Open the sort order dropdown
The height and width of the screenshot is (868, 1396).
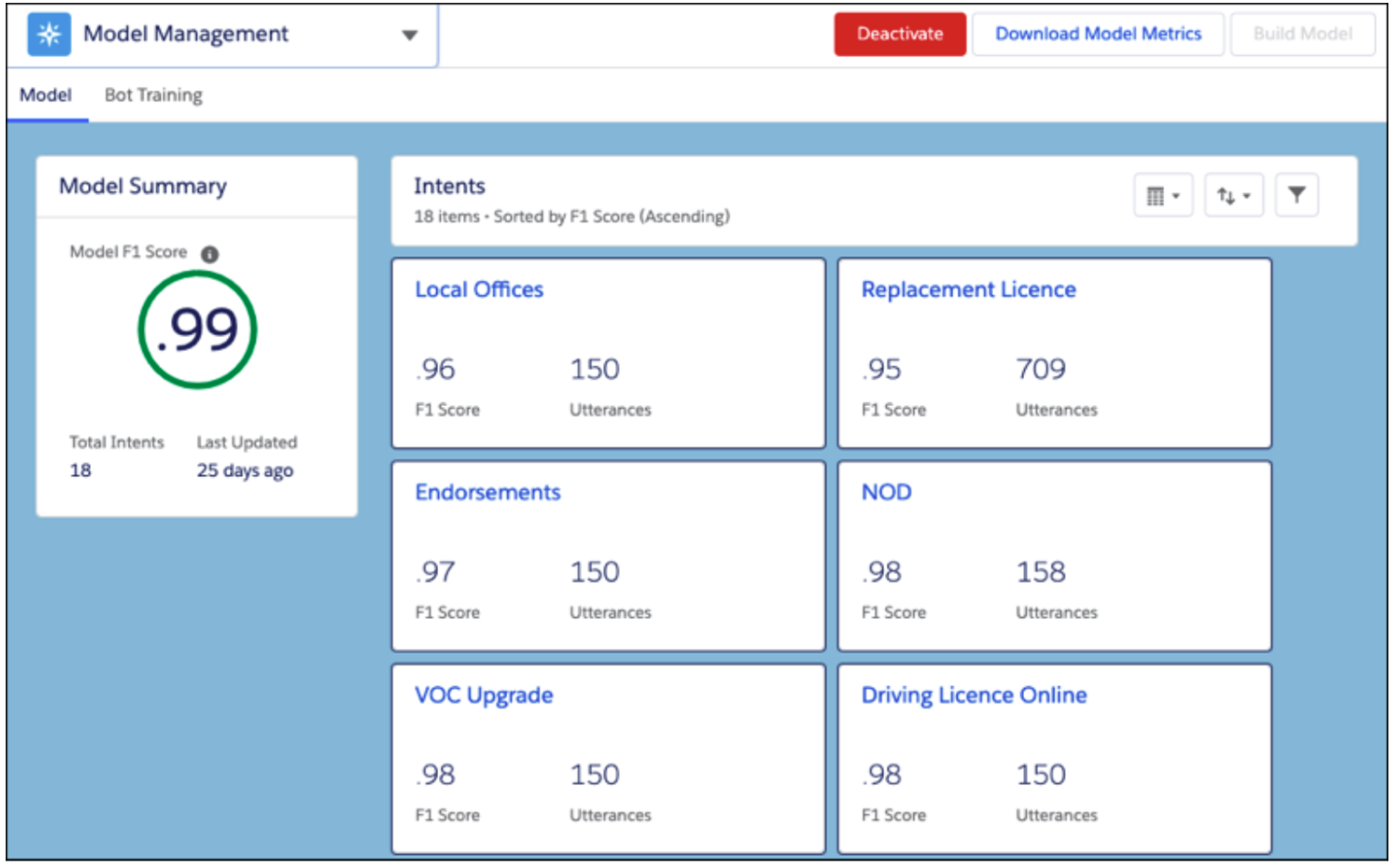pyautogui.click(x=1233, y=196)
